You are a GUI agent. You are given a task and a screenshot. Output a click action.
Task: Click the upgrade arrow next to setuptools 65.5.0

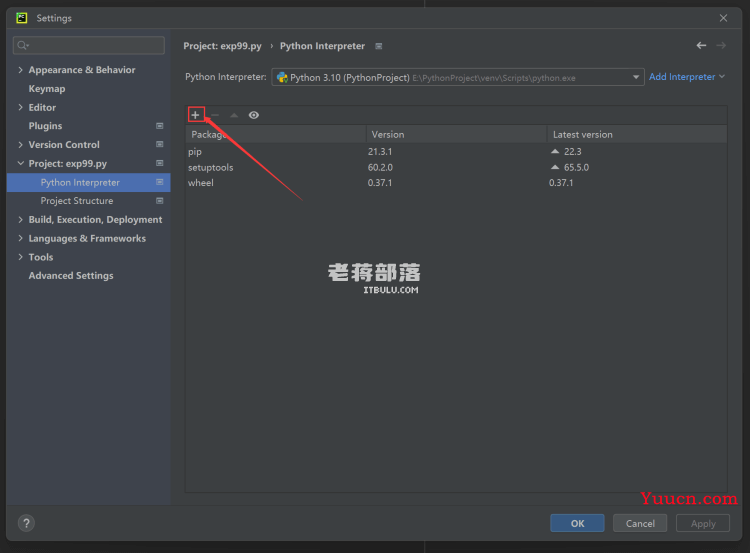pos(555,167)
